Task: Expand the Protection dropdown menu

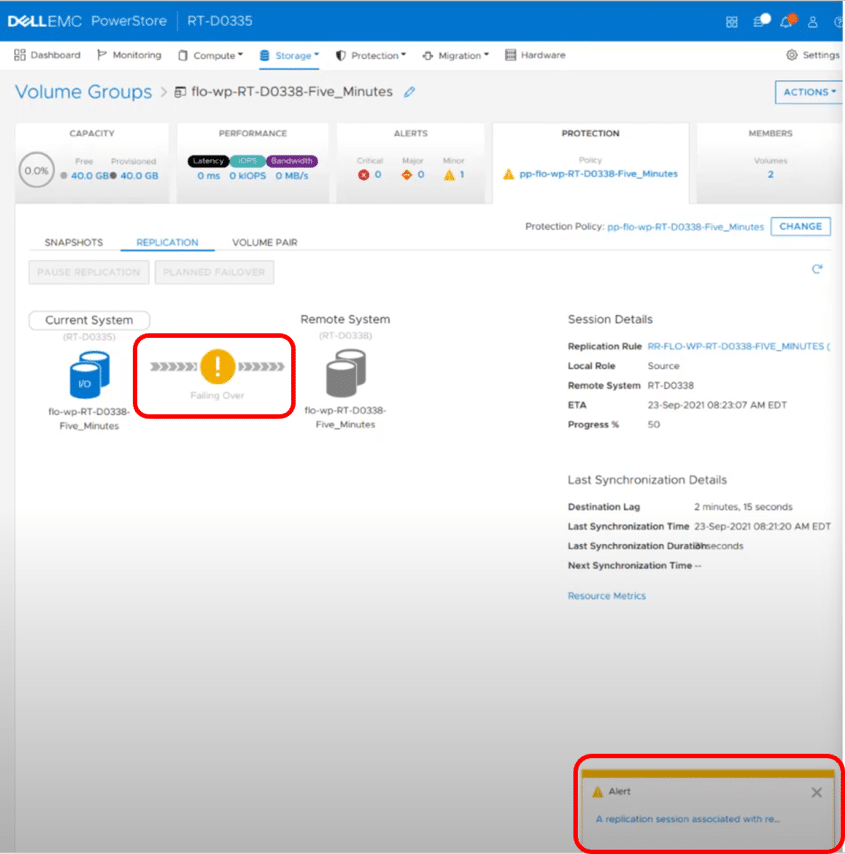Action: click(403, 54)
